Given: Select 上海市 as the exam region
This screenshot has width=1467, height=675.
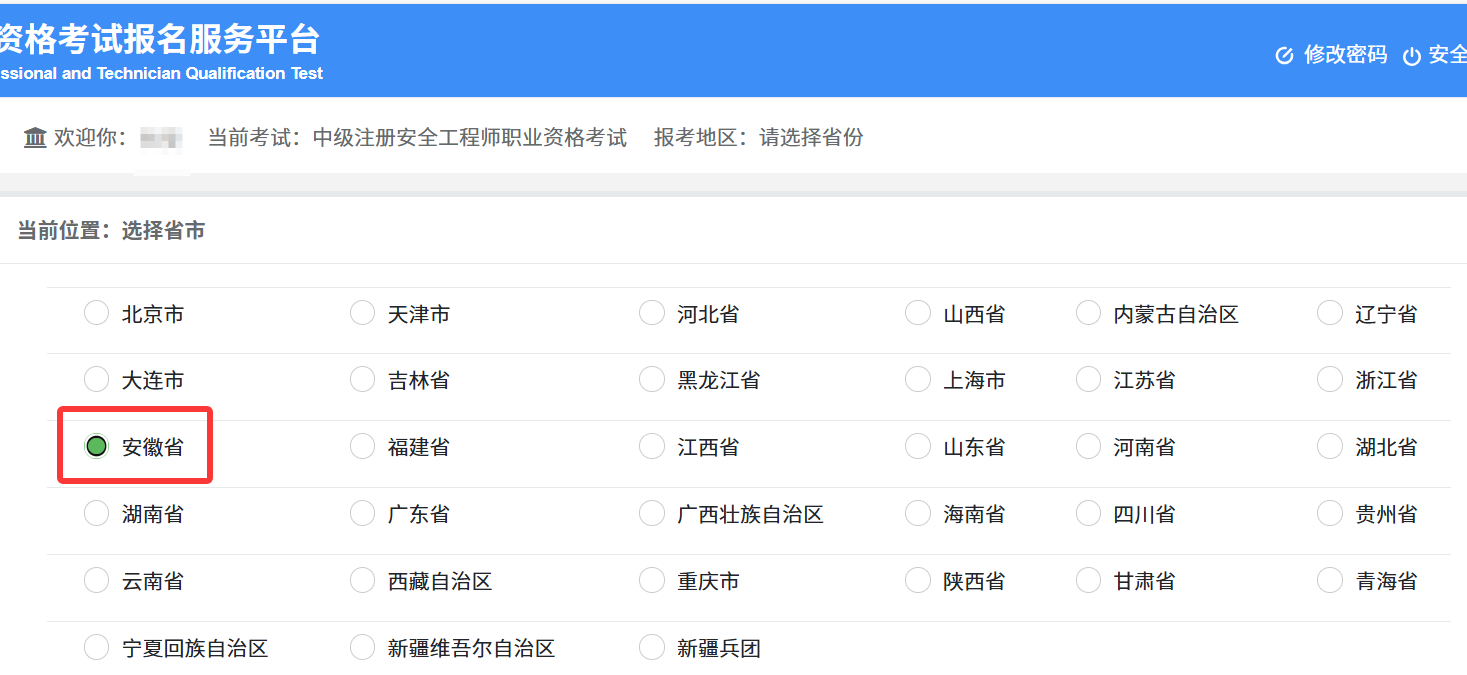Looking at the screenshot, I should (917, 379).
